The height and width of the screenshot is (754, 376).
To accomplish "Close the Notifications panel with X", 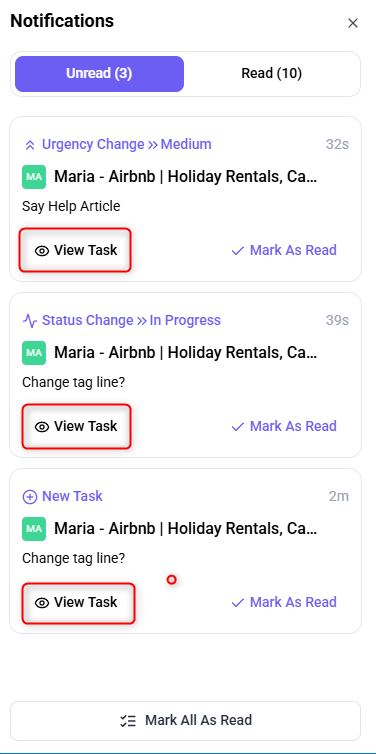I will coord(353,23).
